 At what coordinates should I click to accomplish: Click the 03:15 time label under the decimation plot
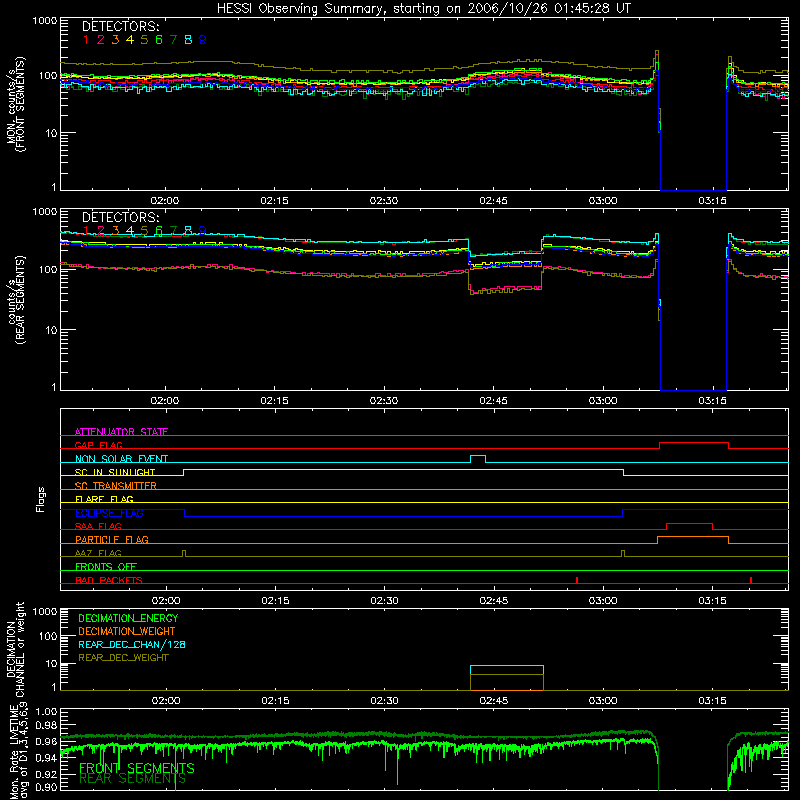pyautogui.click(x=712, y=701)
